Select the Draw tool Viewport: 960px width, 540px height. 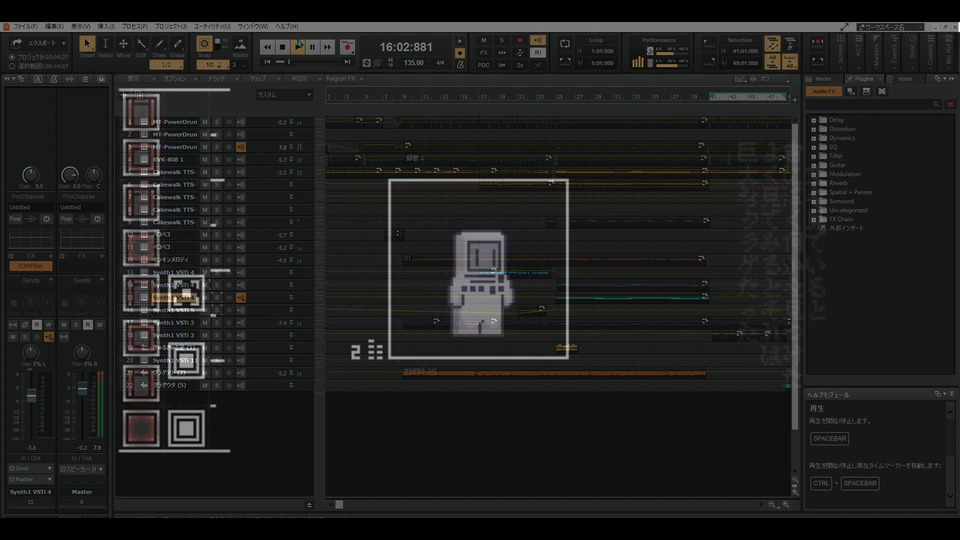(159, 44)
